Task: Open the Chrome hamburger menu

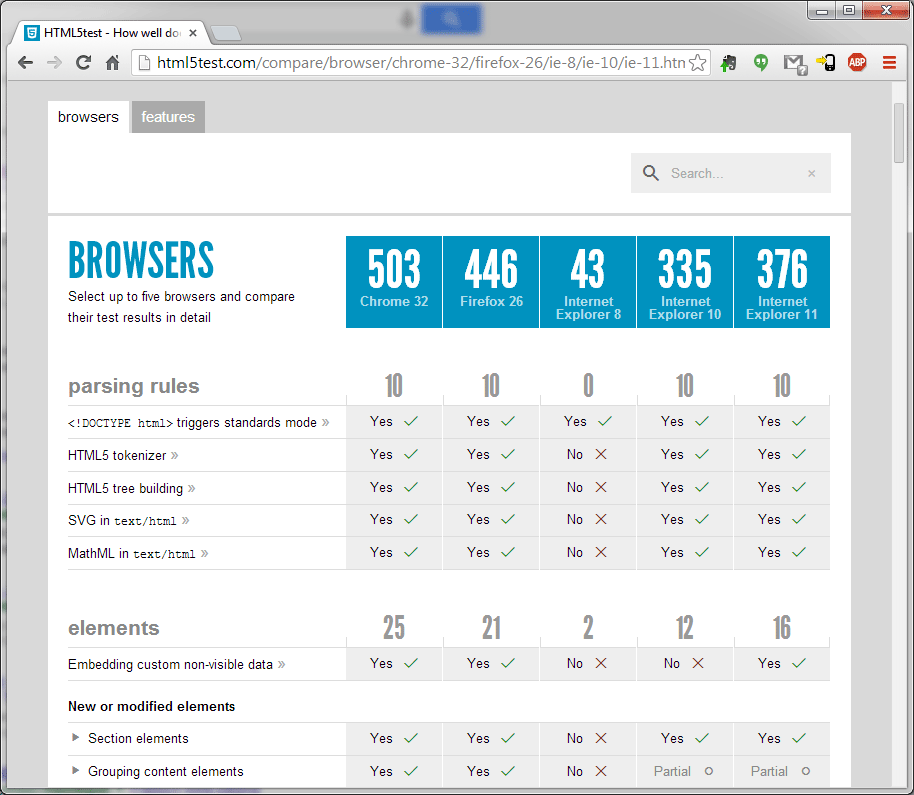Action: tap(889, 62)
